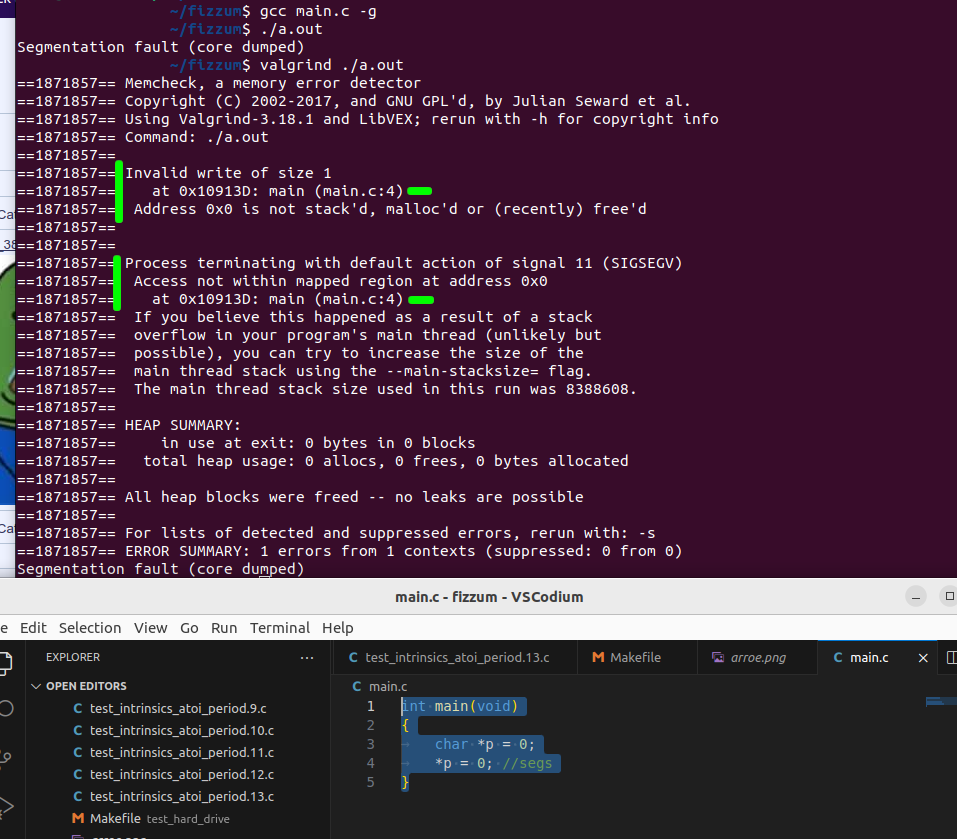This screenshot has width=957, height=839.
Task: Click the C file icon of test_intrinsics_atoi_period.9.c
Action: pos(78,708)
